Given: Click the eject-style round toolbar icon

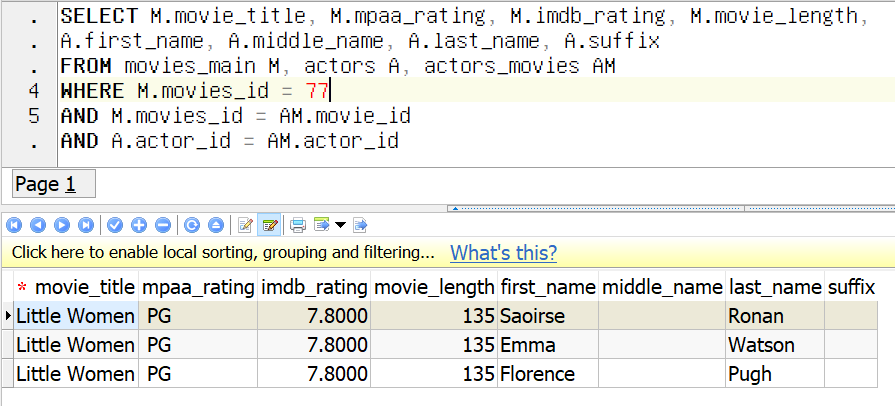Looking at the screenshot, I should pos(216,226).
